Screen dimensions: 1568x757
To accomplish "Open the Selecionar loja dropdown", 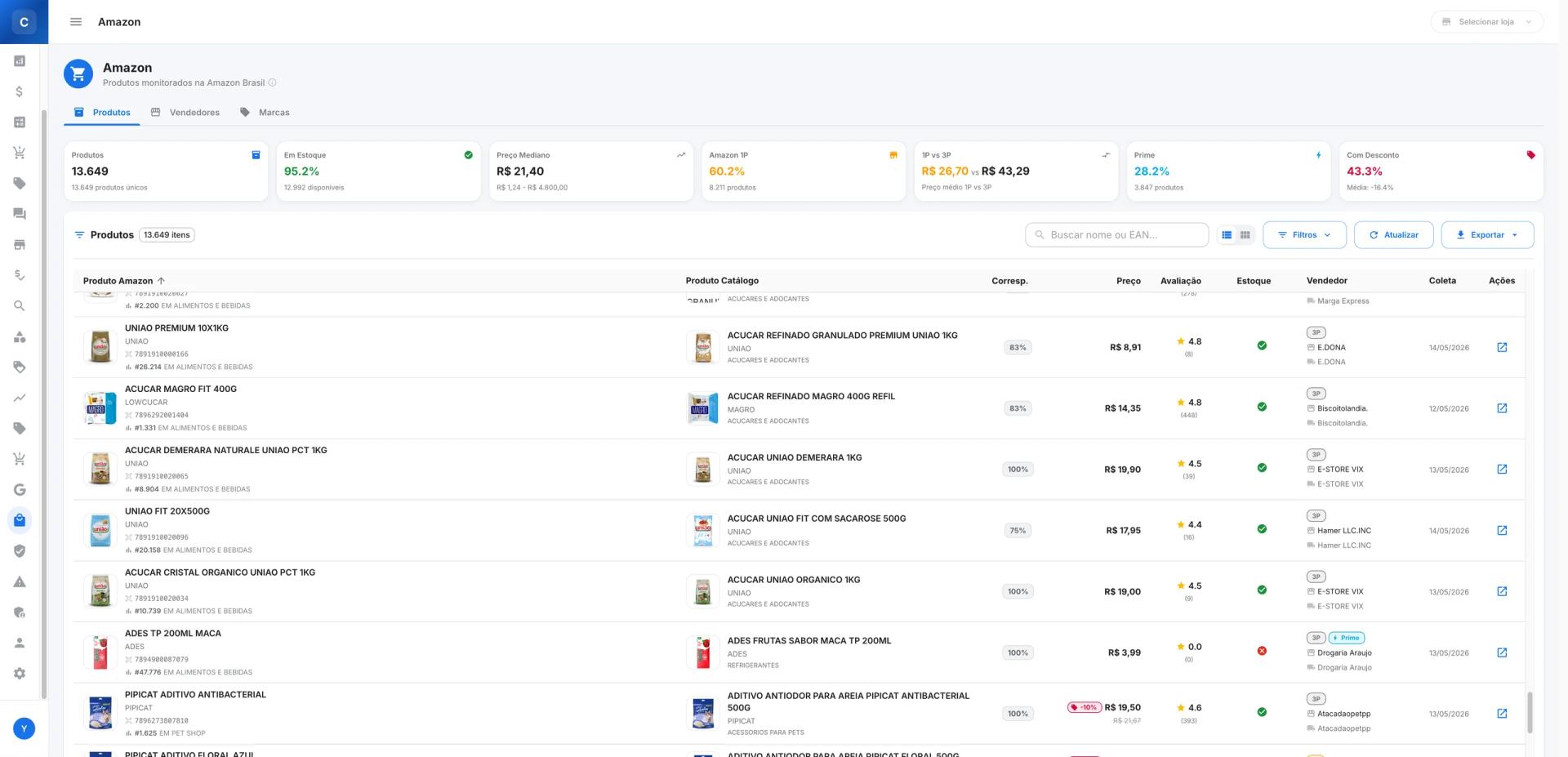I will [1486, 22].
